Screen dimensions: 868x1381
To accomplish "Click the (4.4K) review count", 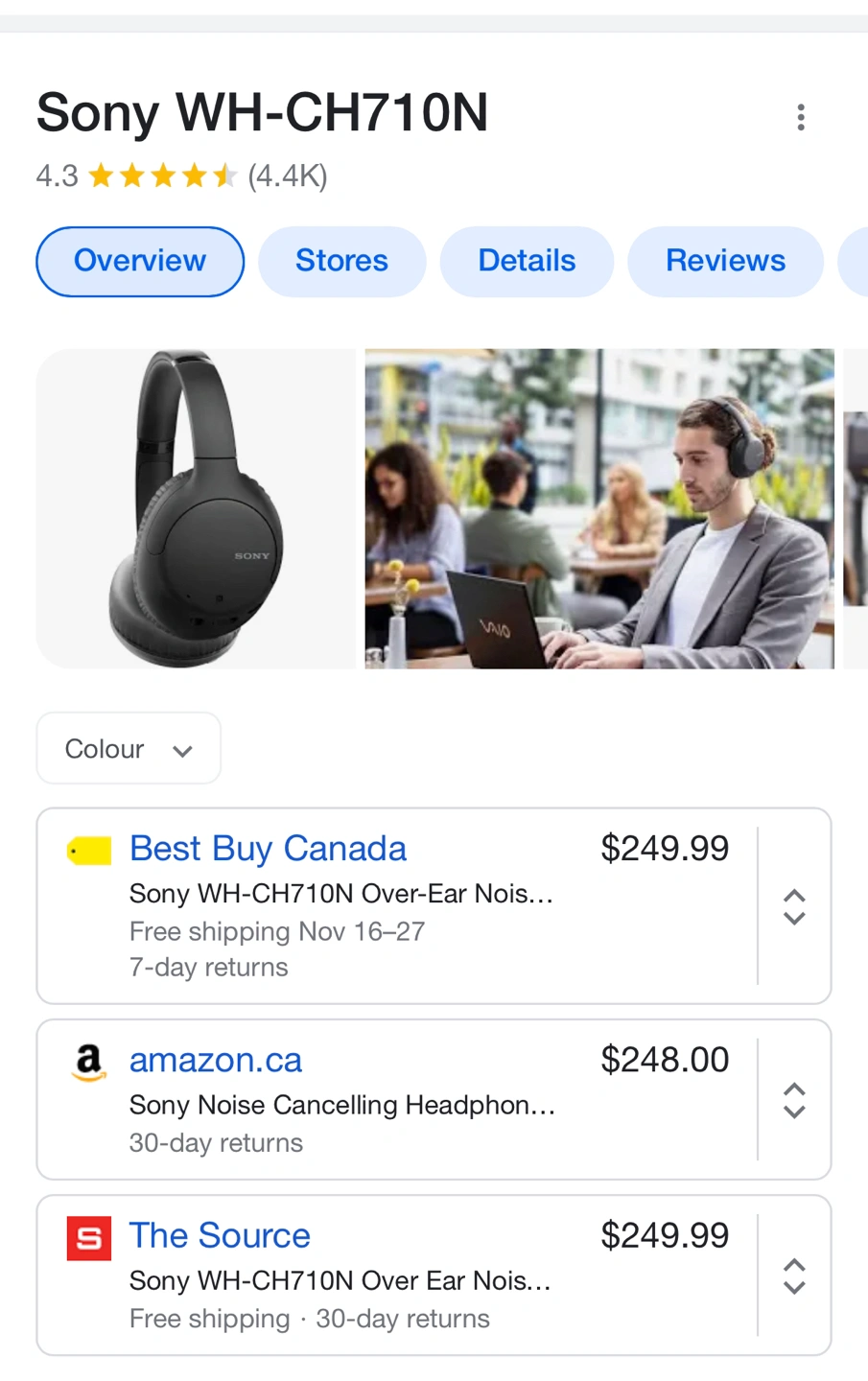I will (288, 176).
